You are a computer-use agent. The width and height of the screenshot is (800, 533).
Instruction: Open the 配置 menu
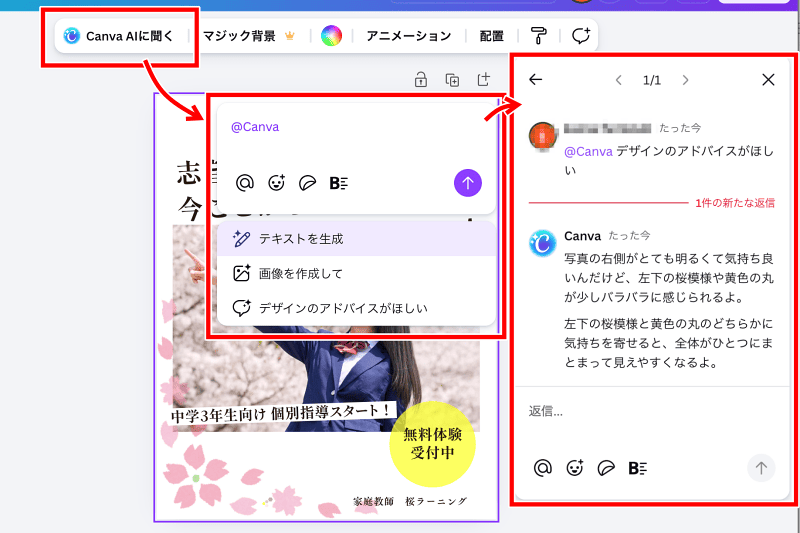point(491,36)
